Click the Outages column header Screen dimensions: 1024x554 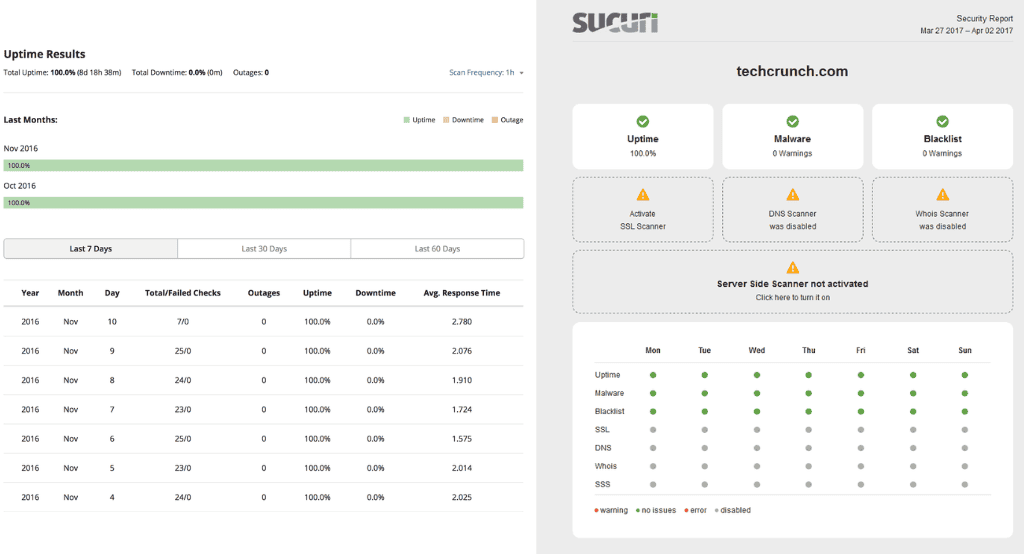(x=264, y=293)
